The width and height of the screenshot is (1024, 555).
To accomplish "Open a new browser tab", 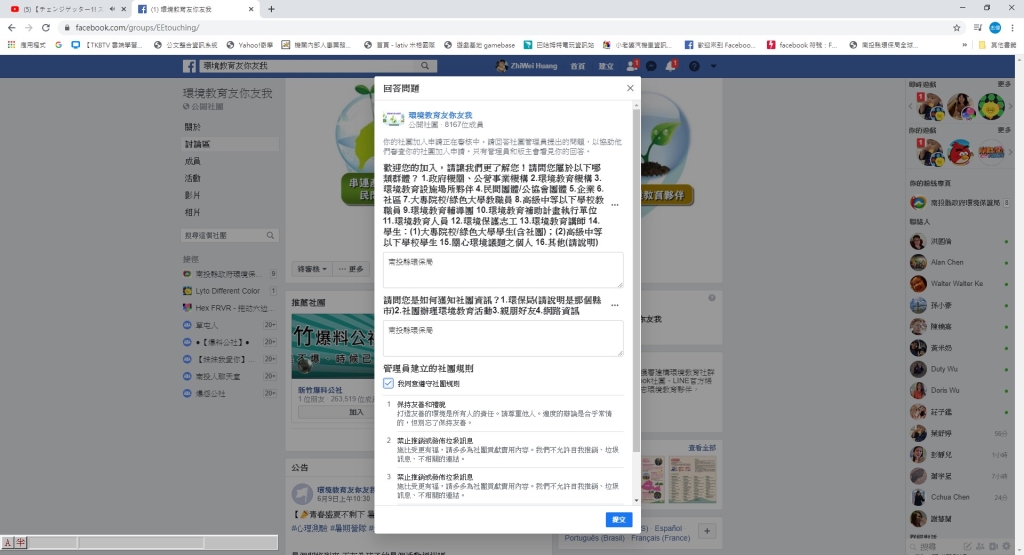I will [271, 9].
